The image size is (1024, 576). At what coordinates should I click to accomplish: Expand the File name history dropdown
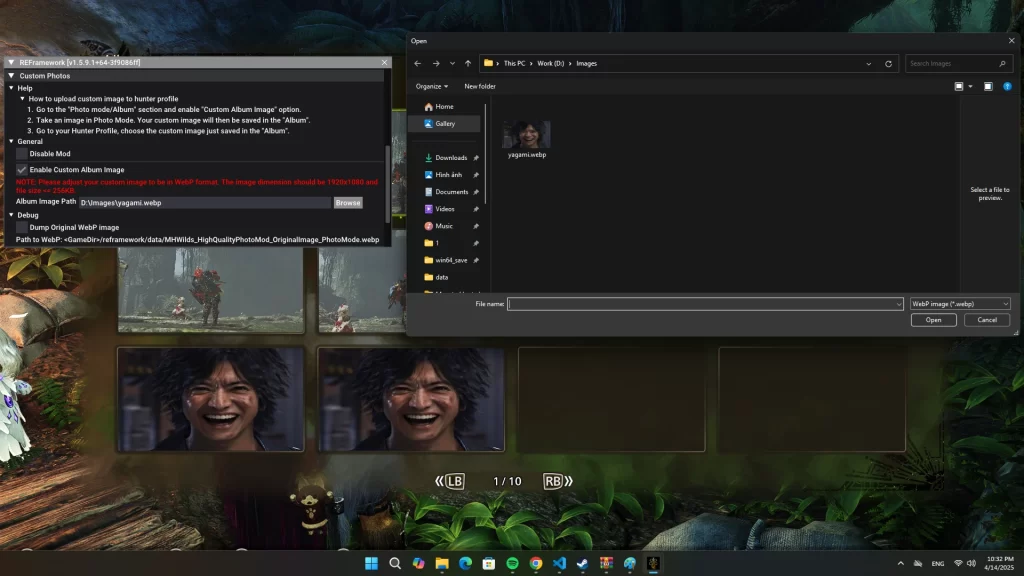(899, 304)
